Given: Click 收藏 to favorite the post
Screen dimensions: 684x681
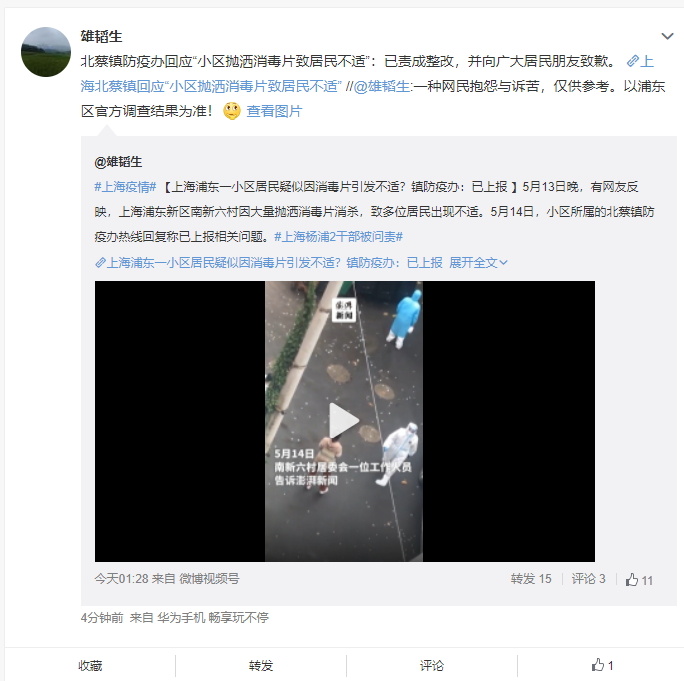Looking at the screenshot, I should tap(90, 665).
